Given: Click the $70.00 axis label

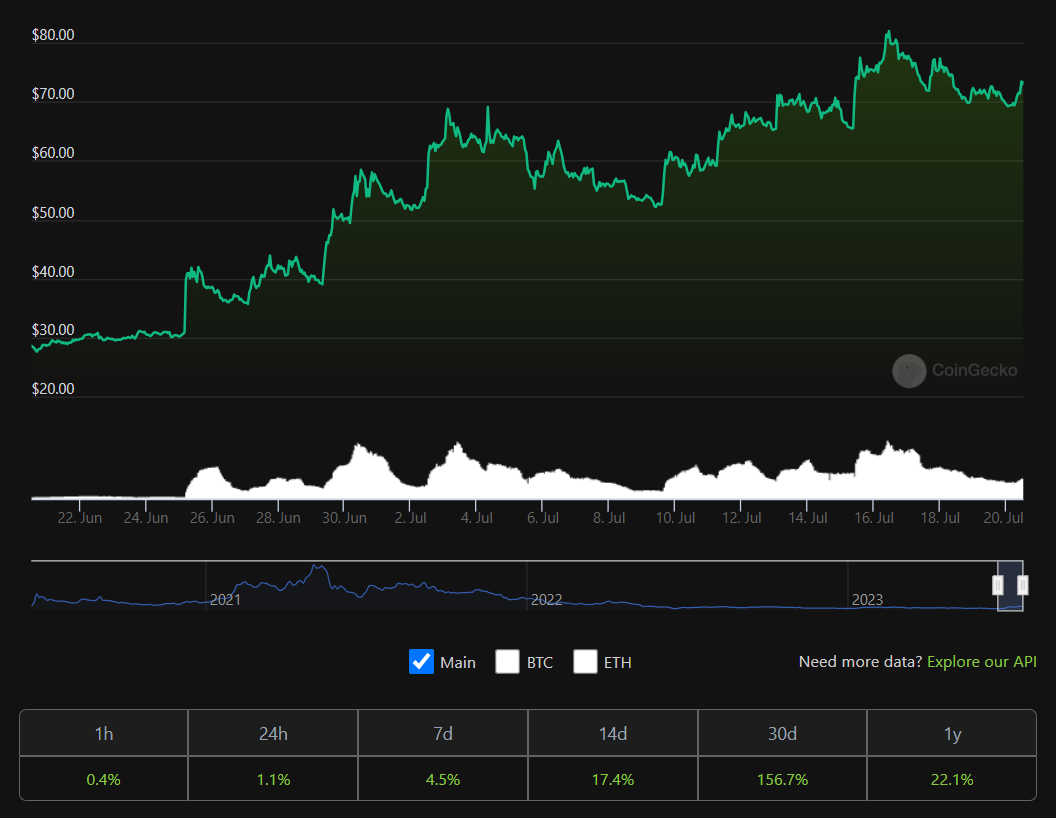Looking at the screenshot, I should coord(53,94).
